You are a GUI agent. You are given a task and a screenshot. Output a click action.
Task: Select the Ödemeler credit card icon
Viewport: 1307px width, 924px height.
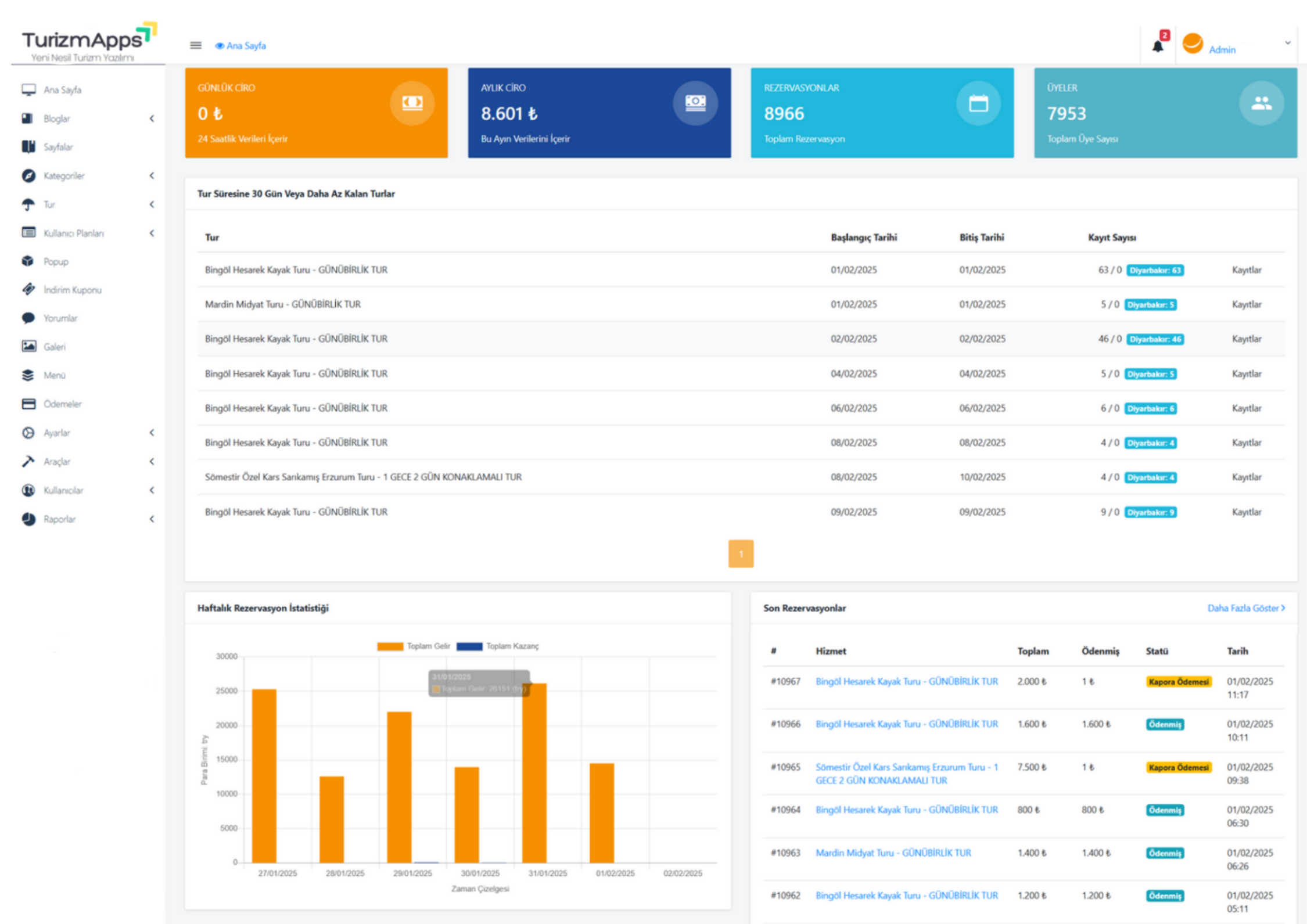[x=28, y=404]
